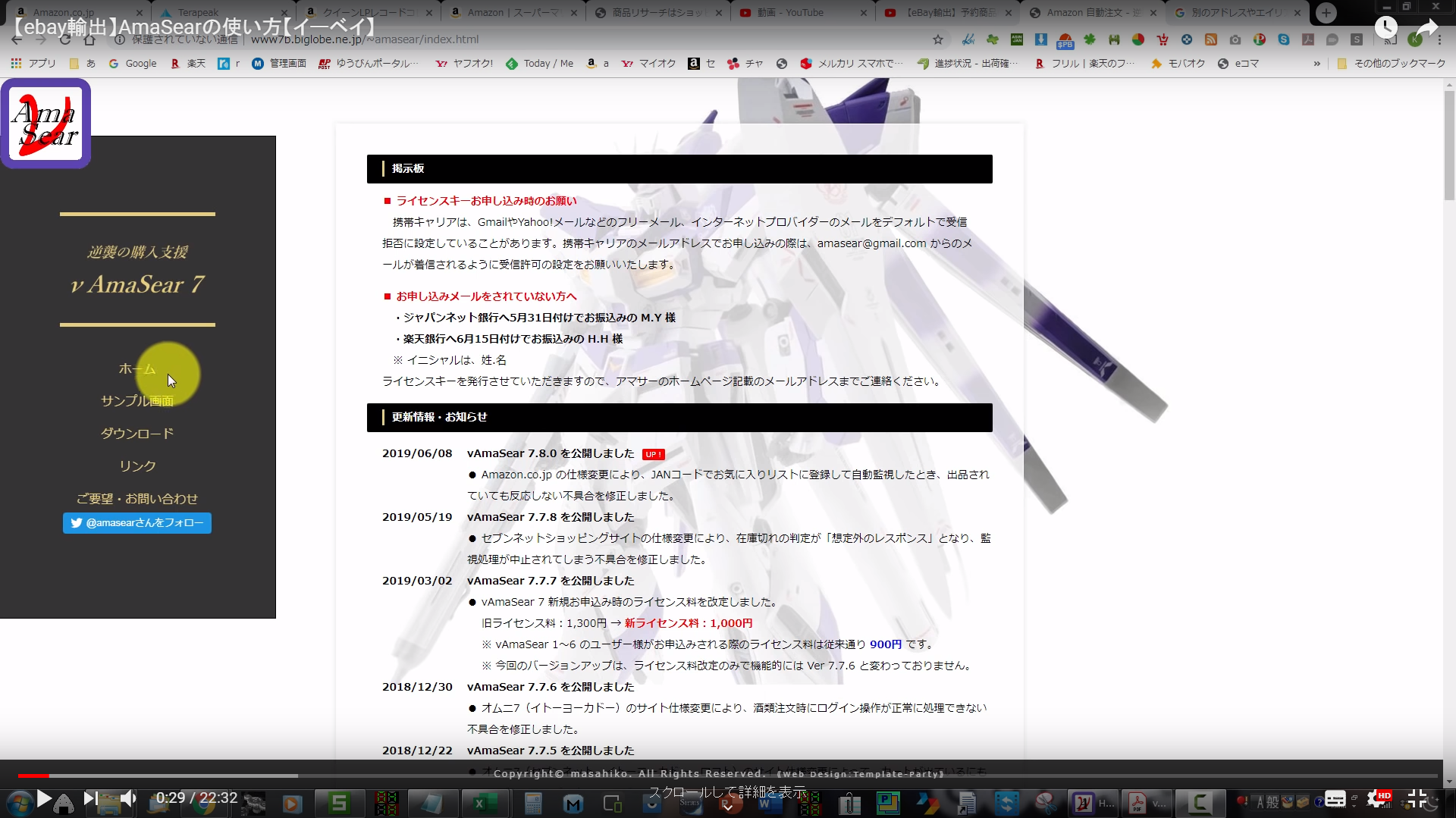The image size is (1456, 818).
Task: Open the マイオク bookmark
Action: point(648,64)
